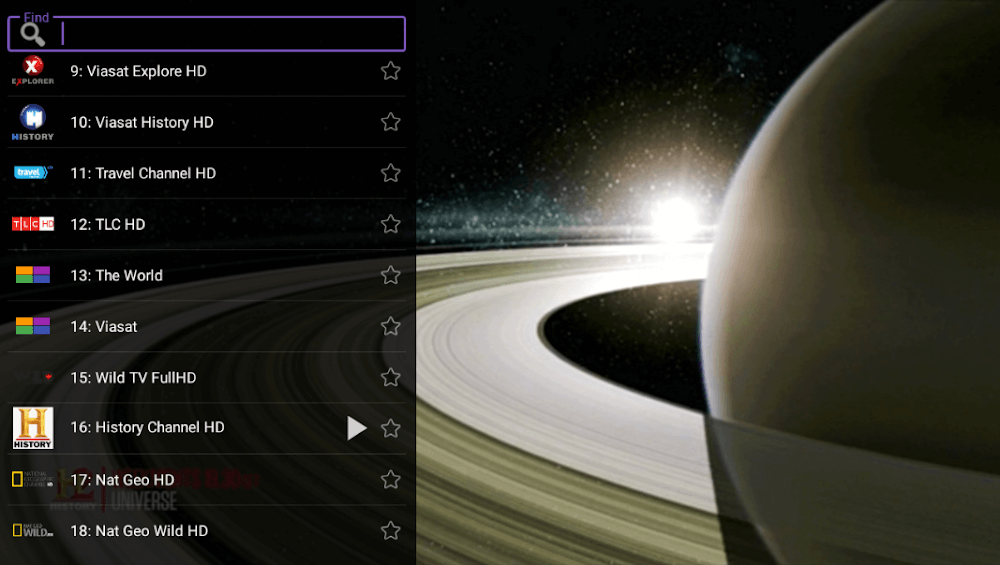Click the Viasat Explore channel logo
The image size is (1000, 565).
33,71
